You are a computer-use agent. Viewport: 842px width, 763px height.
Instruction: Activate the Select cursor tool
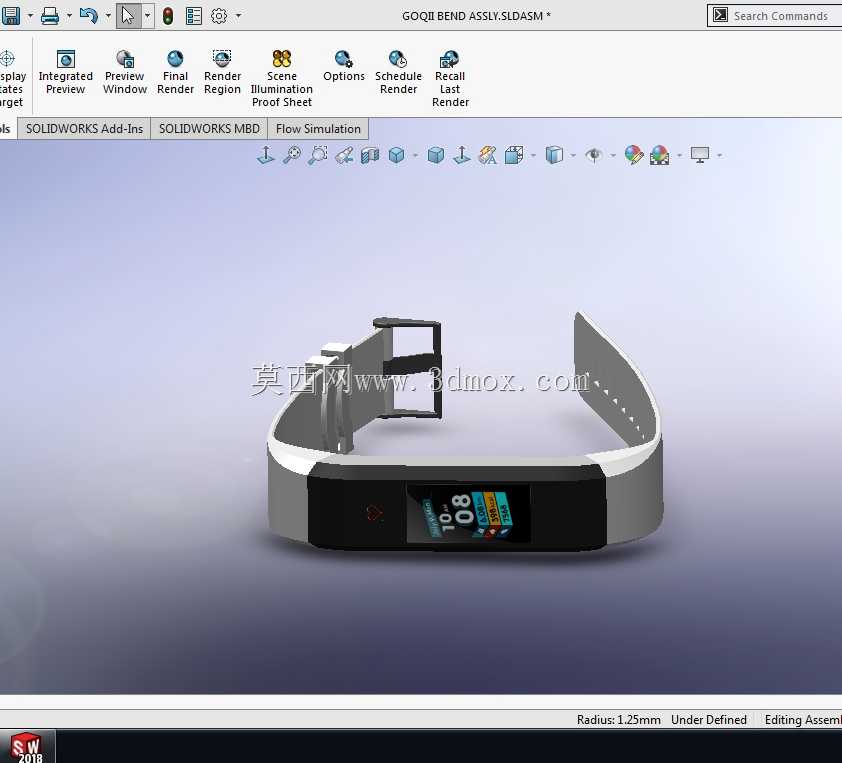(128, 16)
